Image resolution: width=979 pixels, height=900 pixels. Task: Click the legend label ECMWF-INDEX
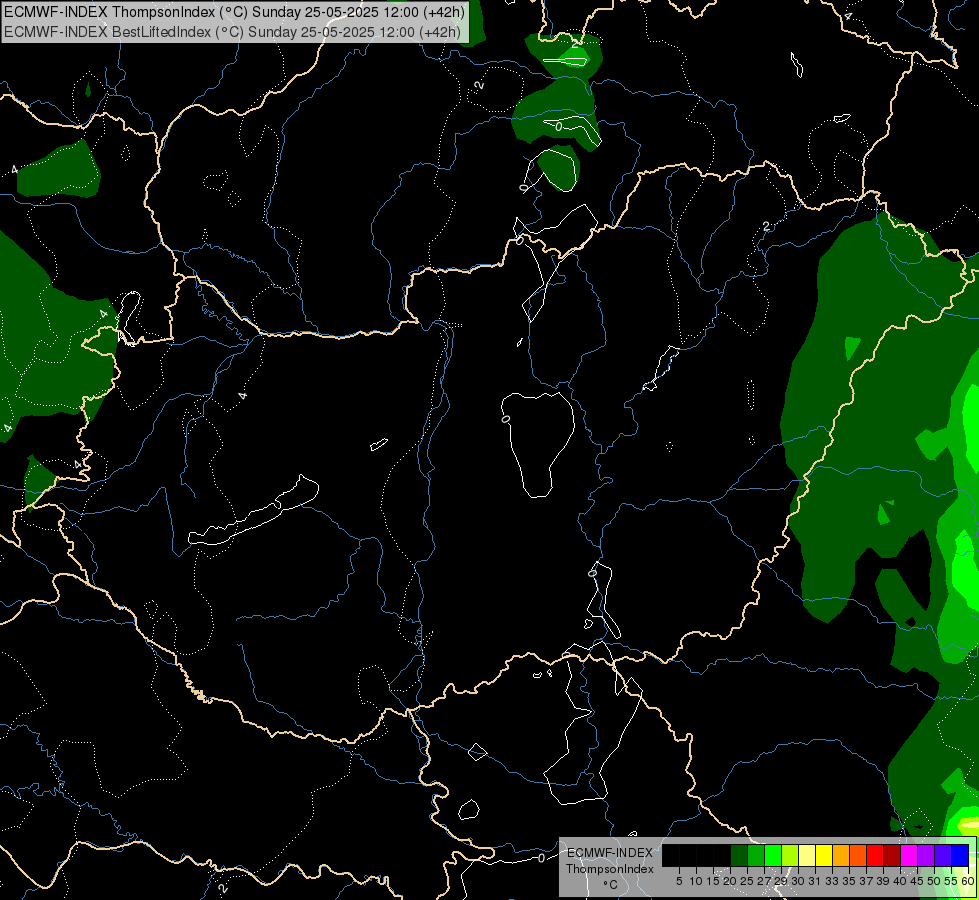610,853
